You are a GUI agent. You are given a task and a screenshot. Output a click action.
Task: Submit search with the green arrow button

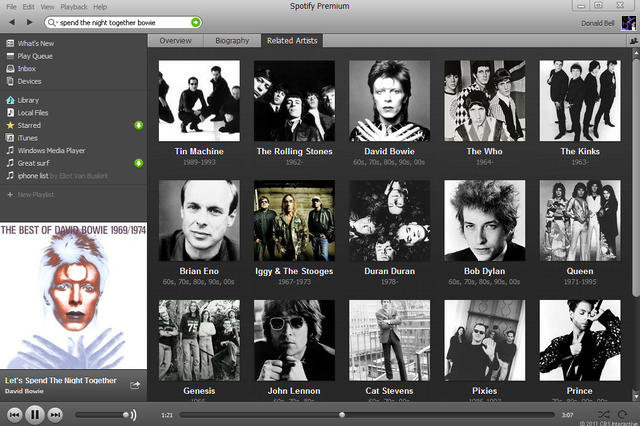(x=196, y=22)
